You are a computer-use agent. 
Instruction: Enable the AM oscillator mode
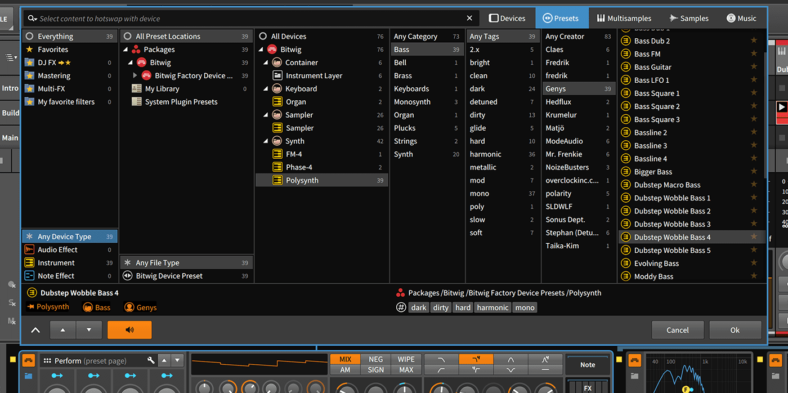[345, 370]
